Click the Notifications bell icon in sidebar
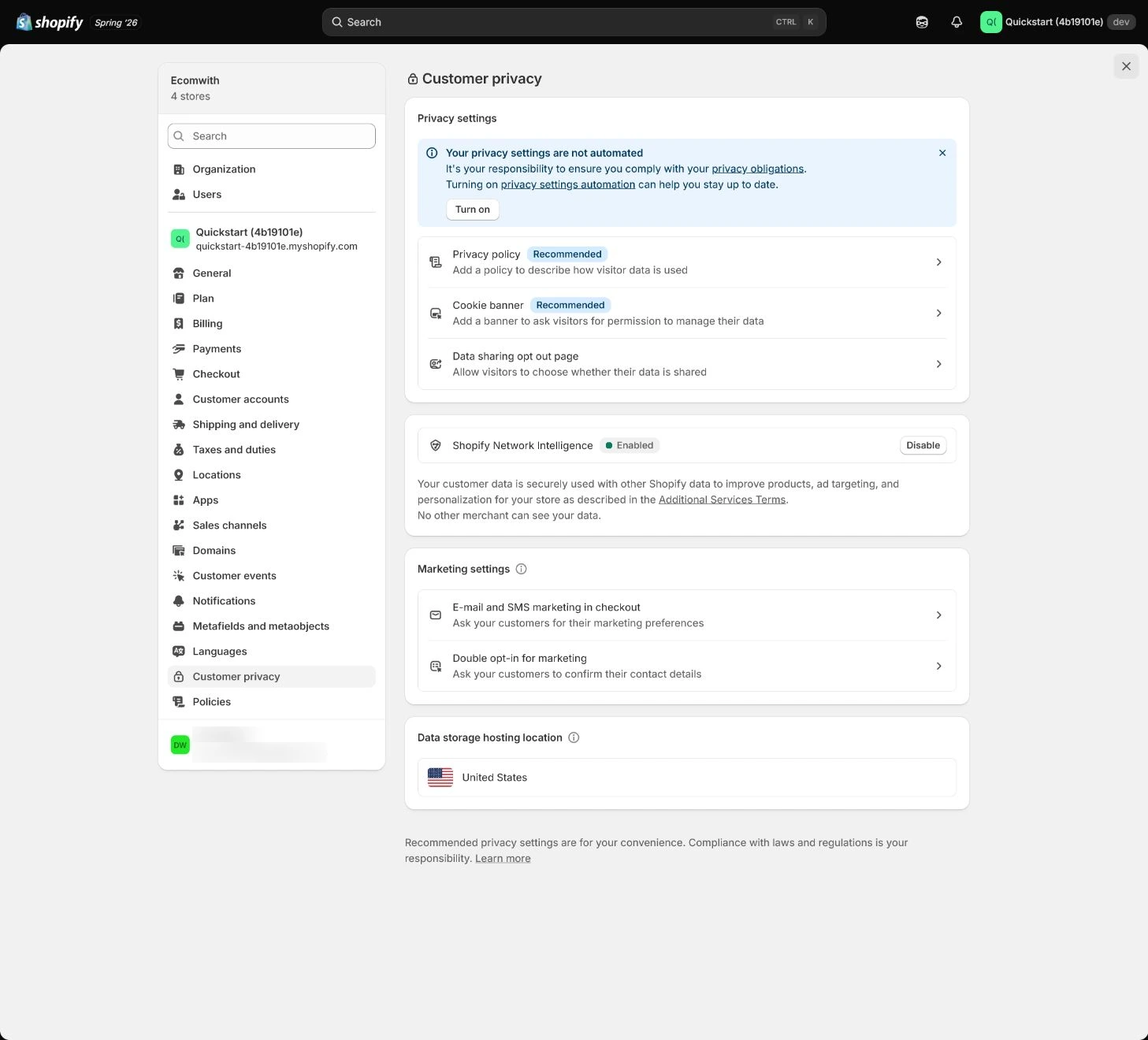Viewport: 1148px width, 1040px height. [x=179, y=601]
